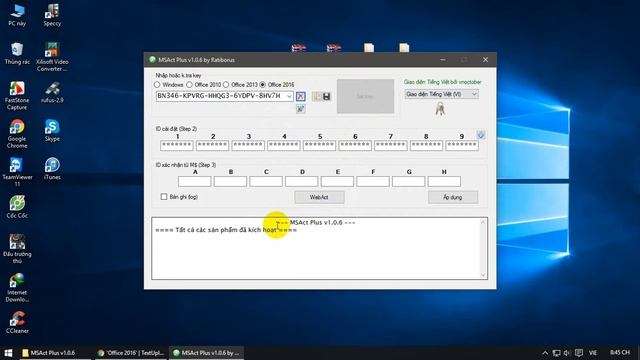Viewport: 640px width, 360px height.
Task: Expand the product key combo box dropdown
Action: coord(289,96)
